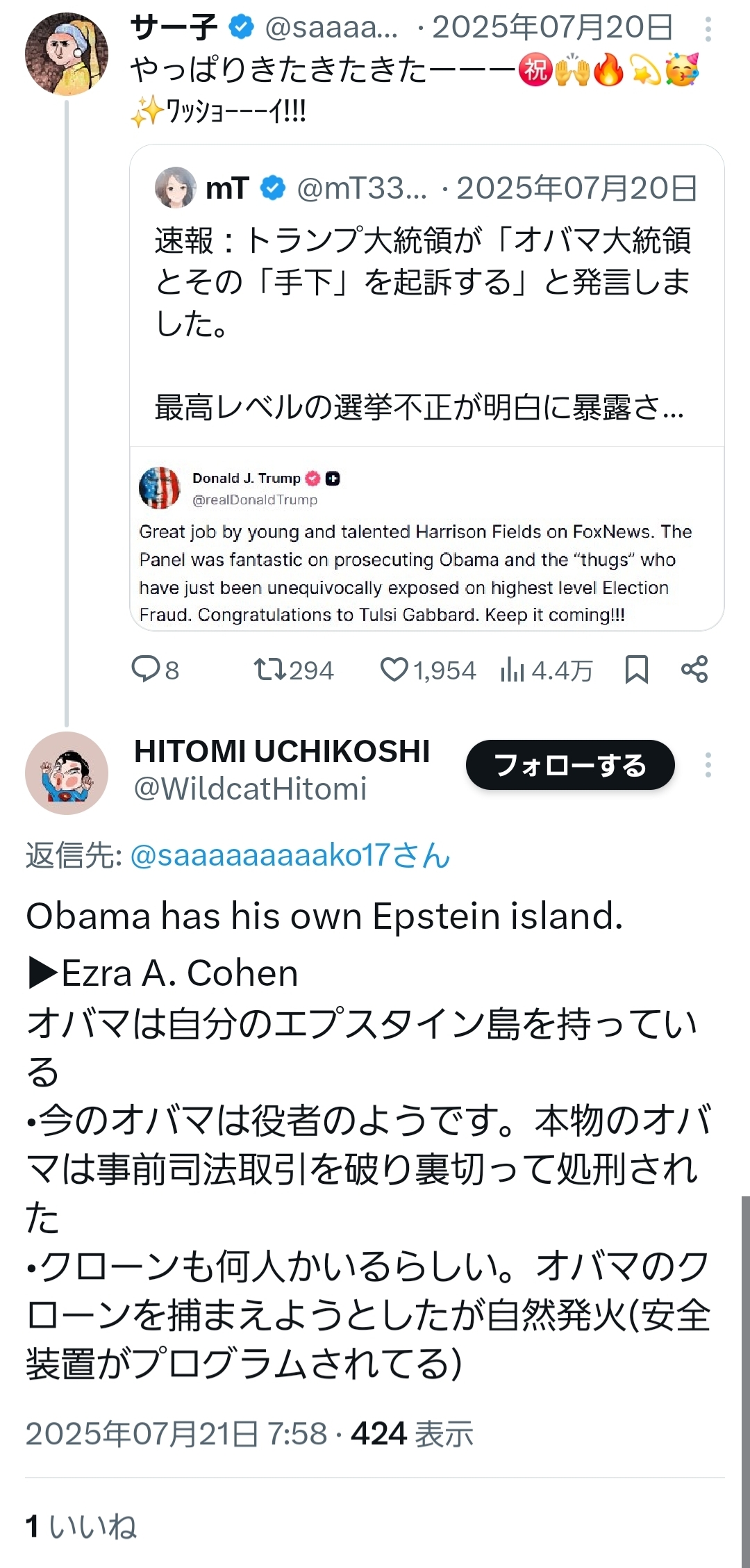Click mT's blue verified badge
The width and height of the screenshot is (750, 1568).
pos(273,188)
